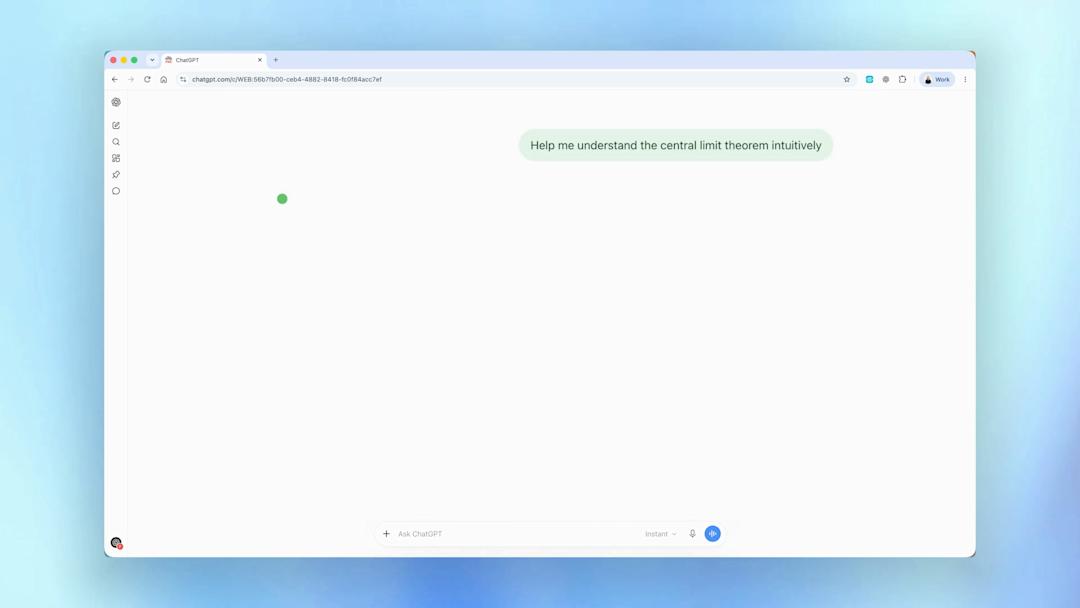Open the GPTs grid icon in sidebar

click(x=116, y=158)
